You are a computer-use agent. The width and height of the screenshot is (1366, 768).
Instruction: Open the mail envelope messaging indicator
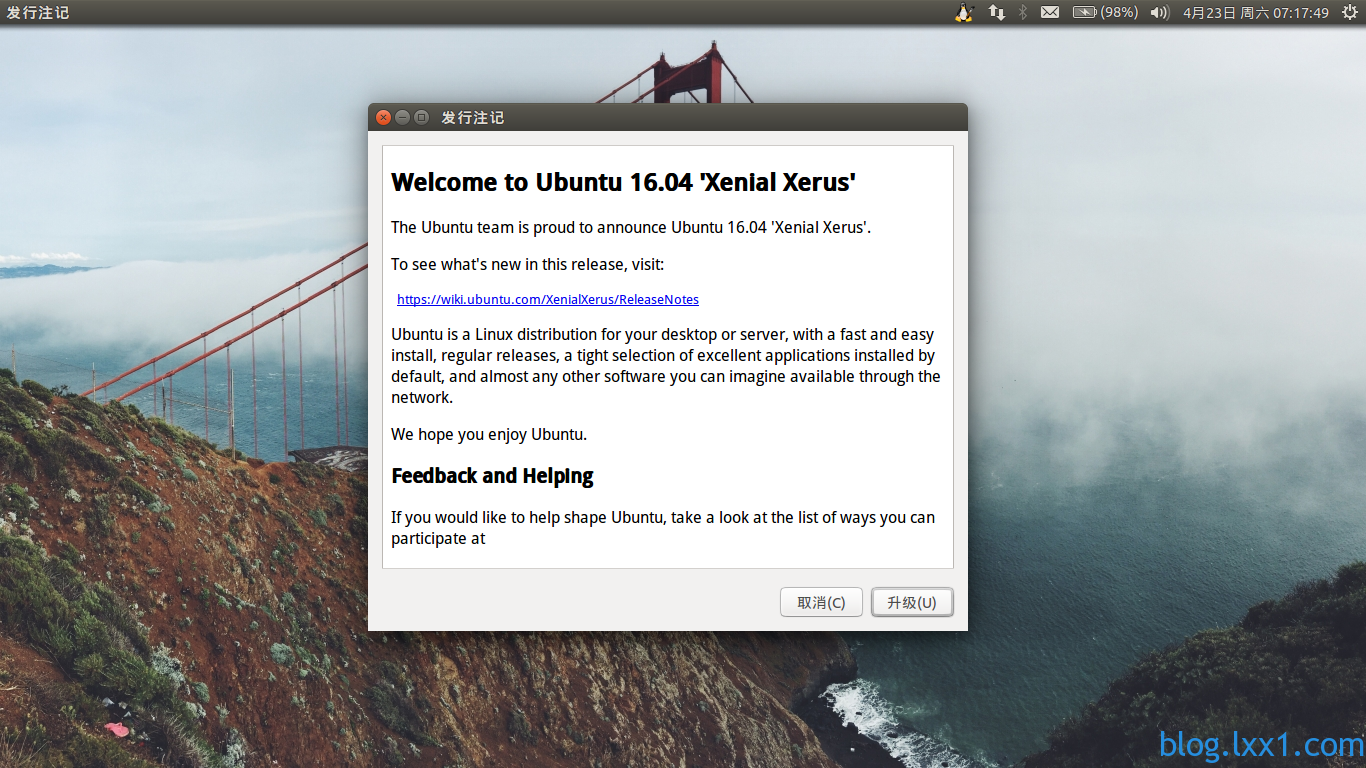1050,12
